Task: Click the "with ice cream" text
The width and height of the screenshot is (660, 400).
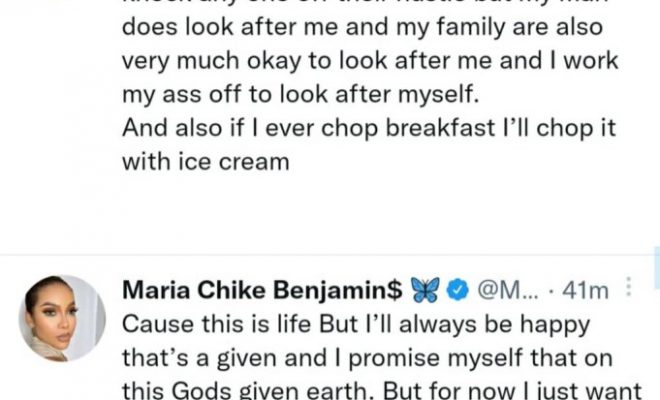Action: (205, 164)
